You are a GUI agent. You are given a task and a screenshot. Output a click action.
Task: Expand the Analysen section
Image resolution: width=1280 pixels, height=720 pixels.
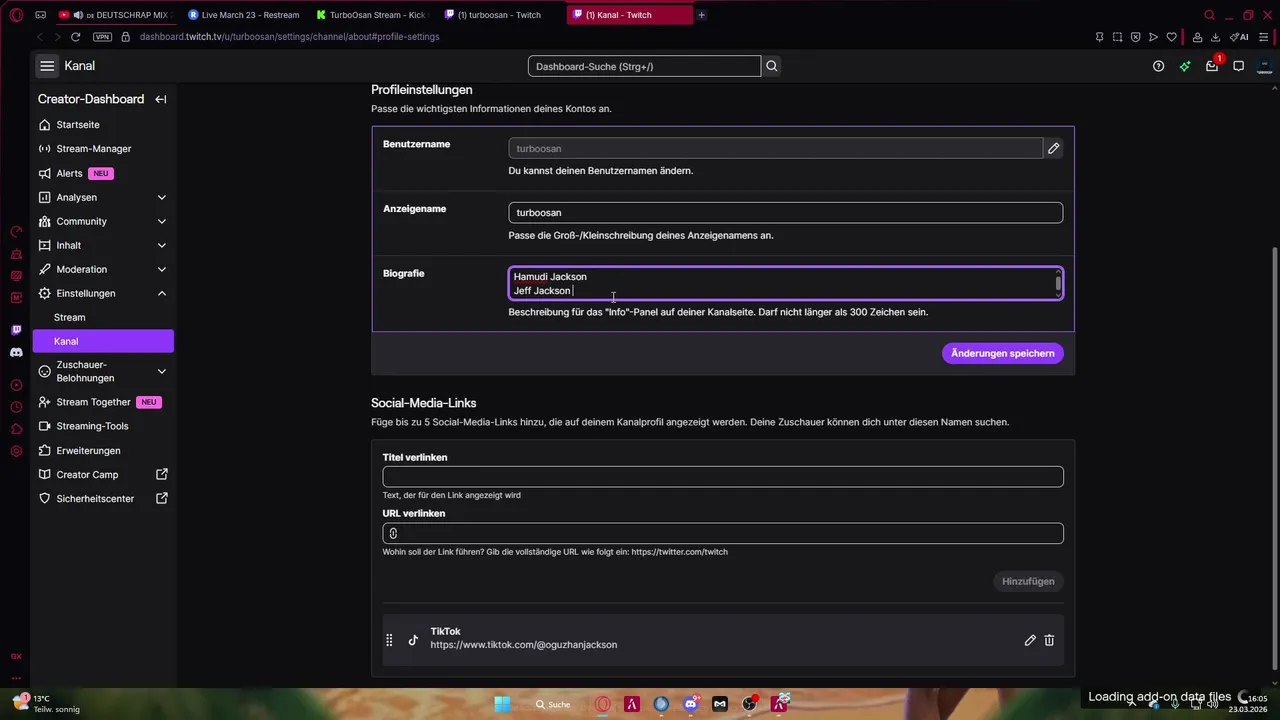point(162,197)
